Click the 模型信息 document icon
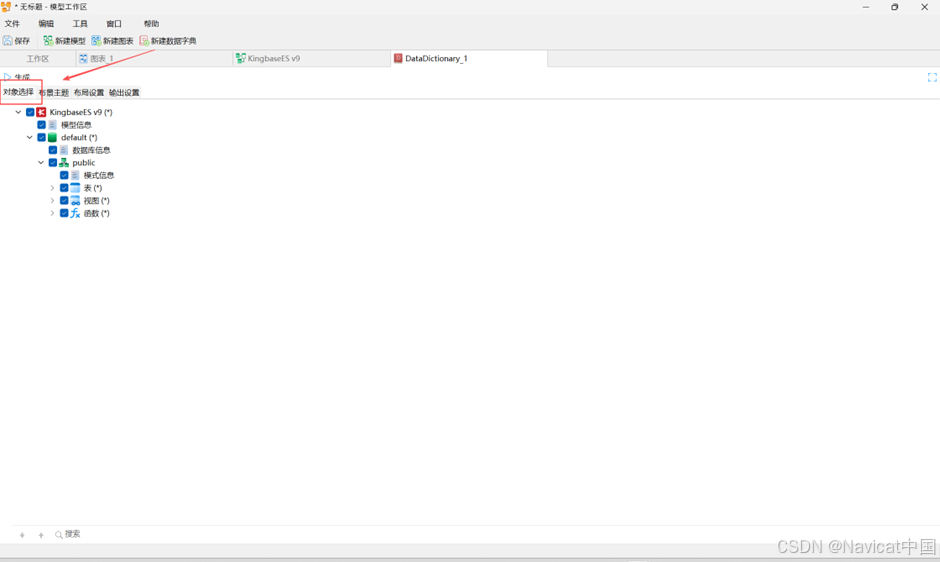 [53, 125]
